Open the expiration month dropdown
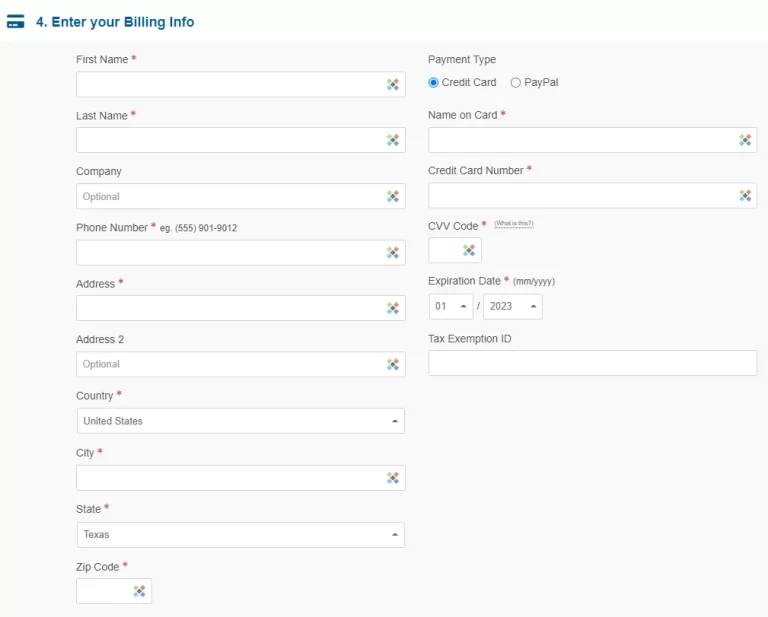 (x=452, y=306)
